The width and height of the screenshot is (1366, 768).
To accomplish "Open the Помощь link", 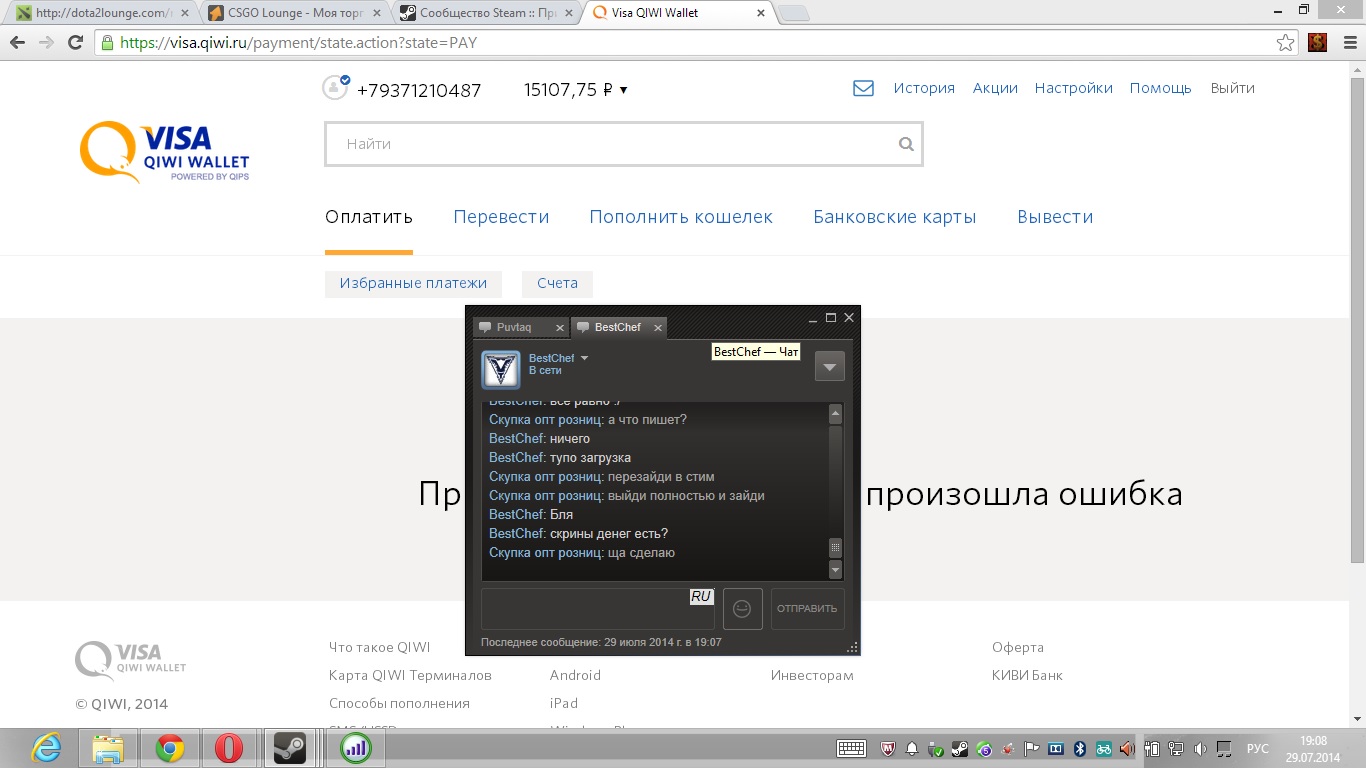I will click(1161, 88).
